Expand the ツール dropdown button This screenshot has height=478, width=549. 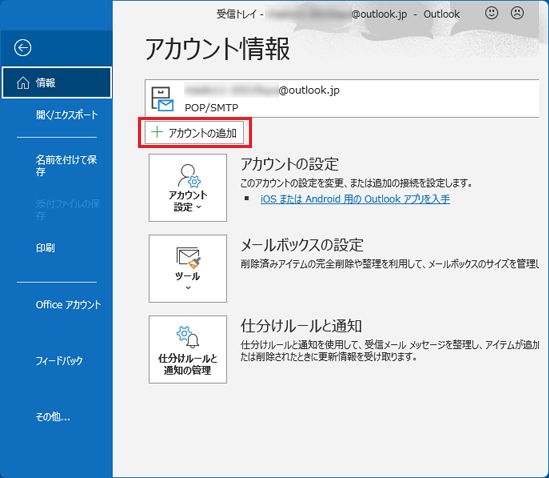click(x=188, y=269)
